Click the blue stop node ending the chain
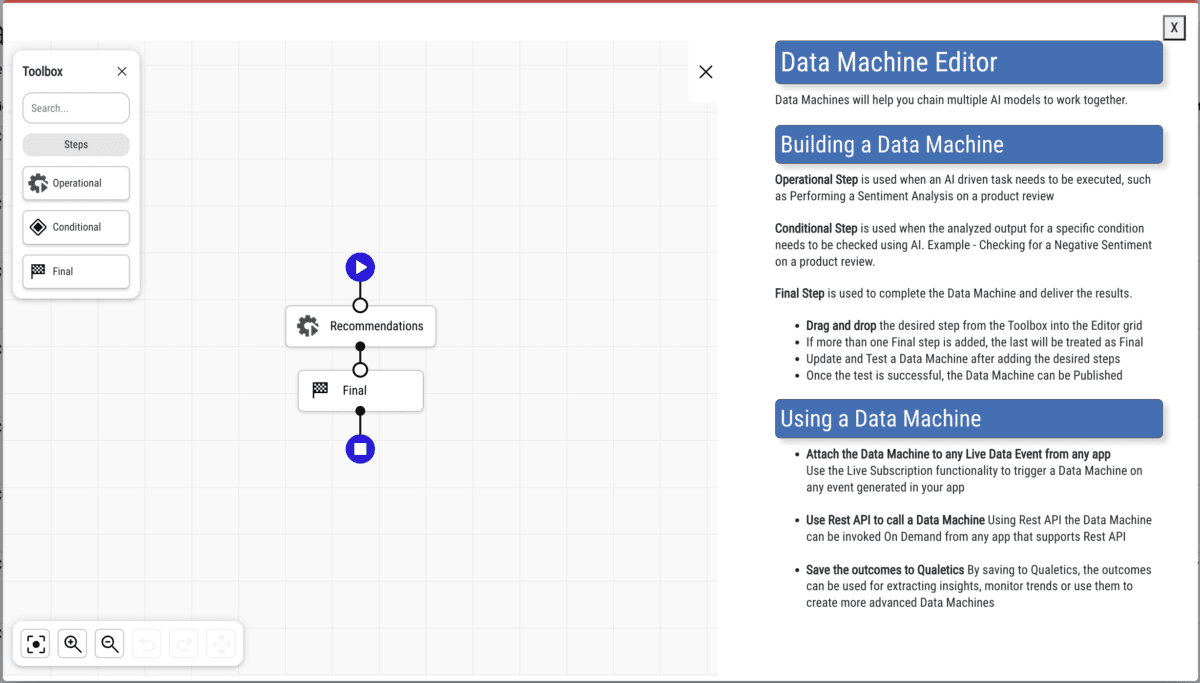 coord(360,448)
